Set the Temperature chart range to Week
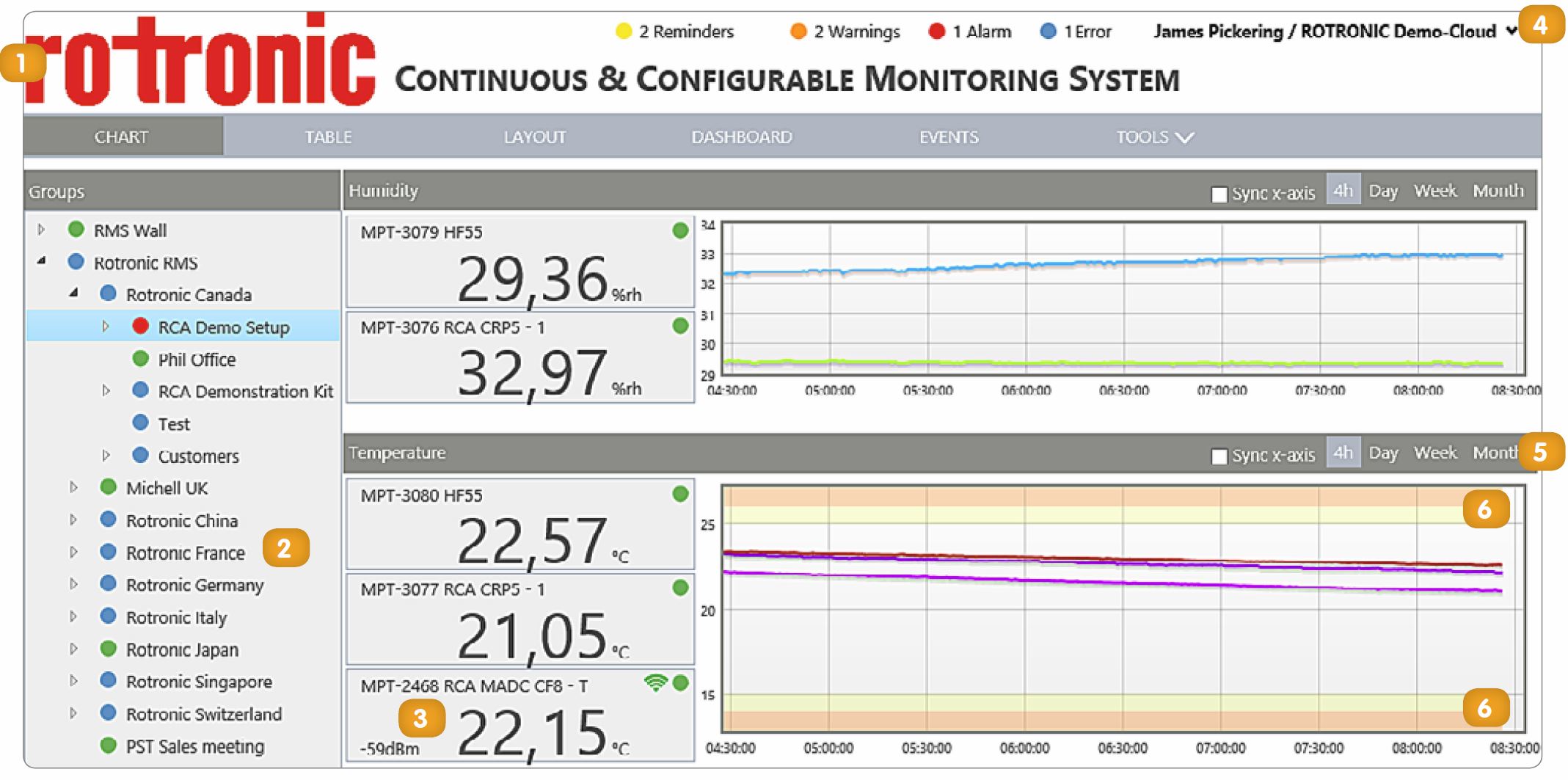The height and width of the screenshot is (780, 1568). coord(1435,453)
